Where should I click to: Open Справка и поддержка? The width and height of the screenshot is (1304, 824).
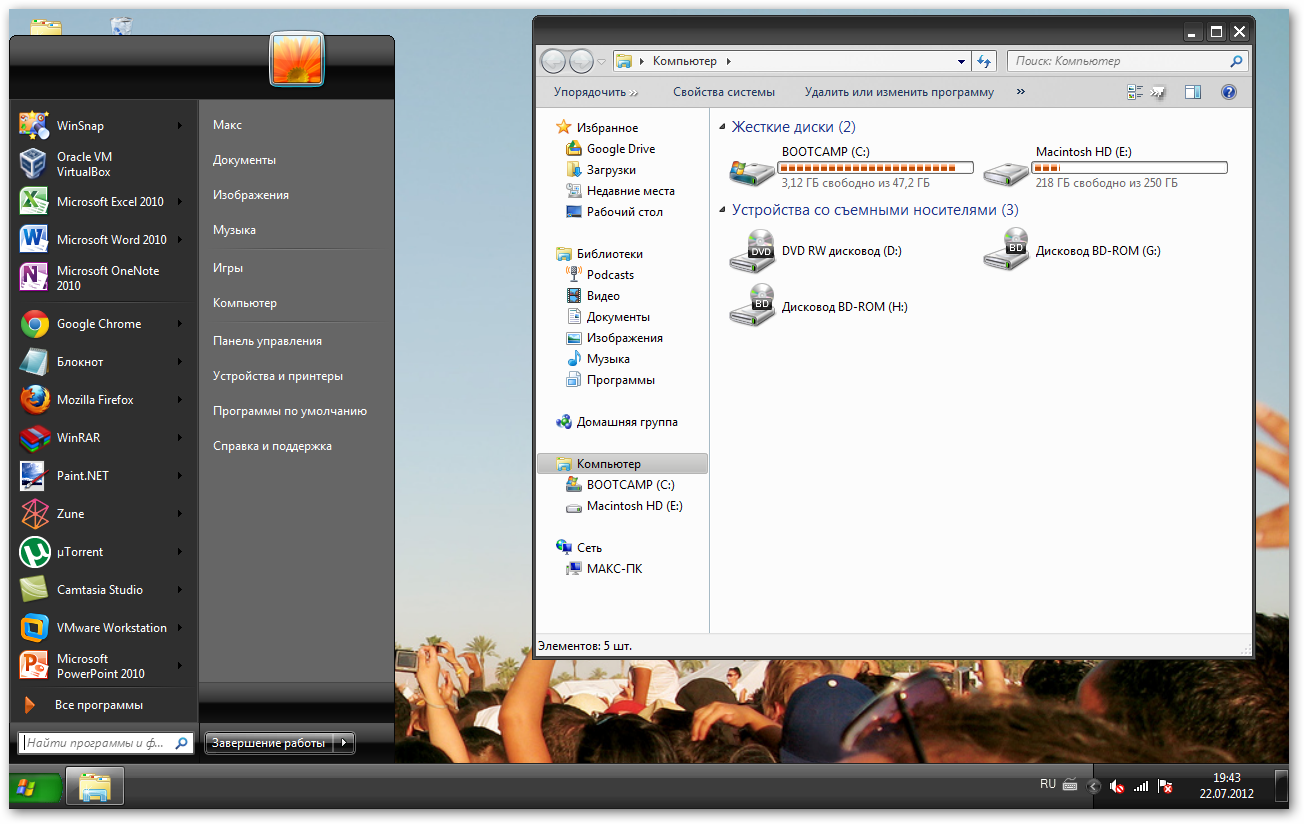point(272,446)
